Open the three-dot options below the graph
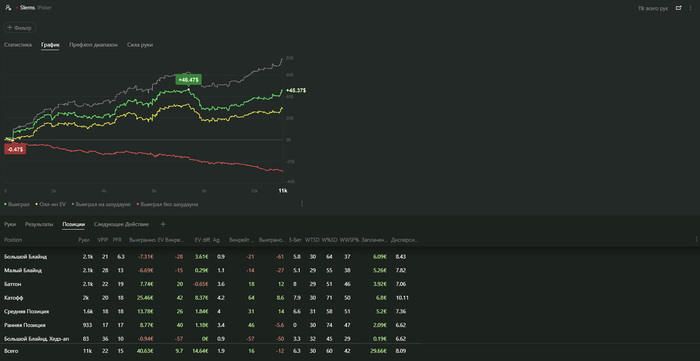Screen dimensions: 700x361 coord(302,203)
